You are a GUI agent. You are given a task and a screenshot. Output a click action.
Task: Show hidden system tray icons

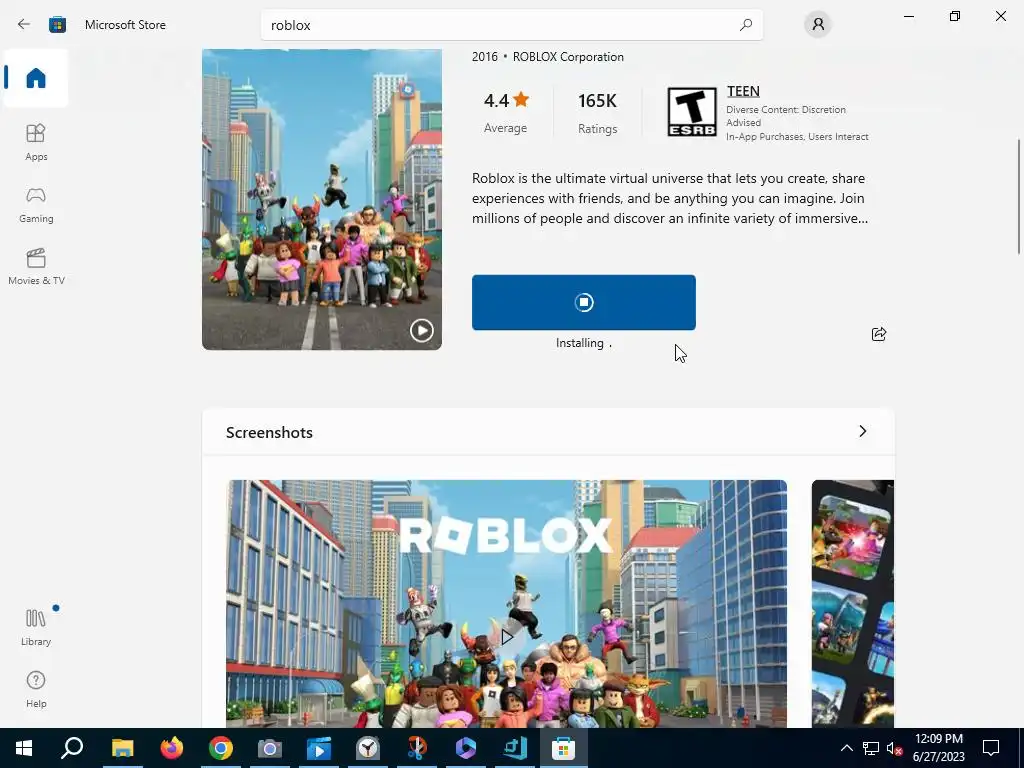[x=846, y=748]
